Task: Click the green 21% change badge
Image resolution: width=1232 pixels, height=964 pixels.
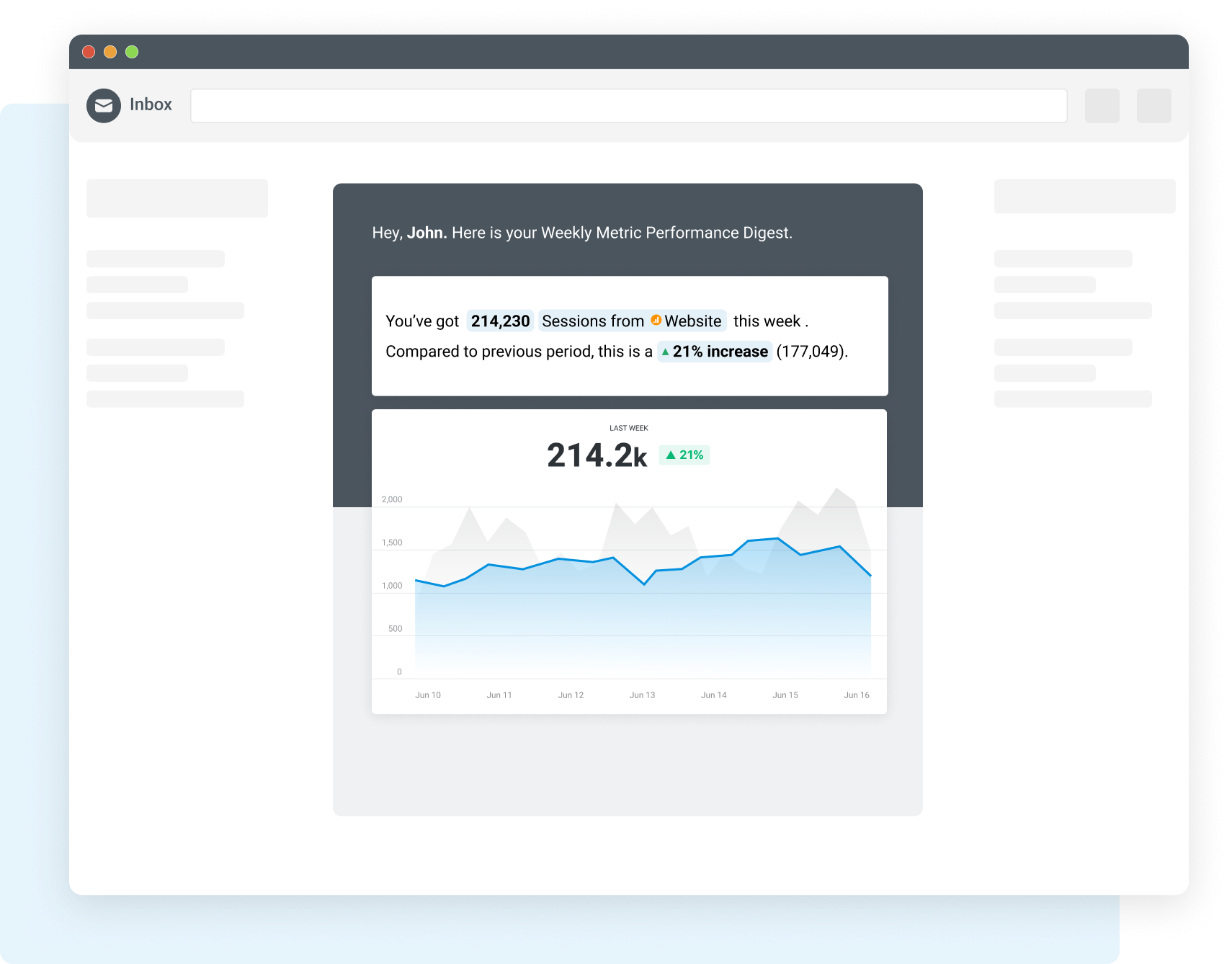Action: pyautogui.click(x=683, y=454)
